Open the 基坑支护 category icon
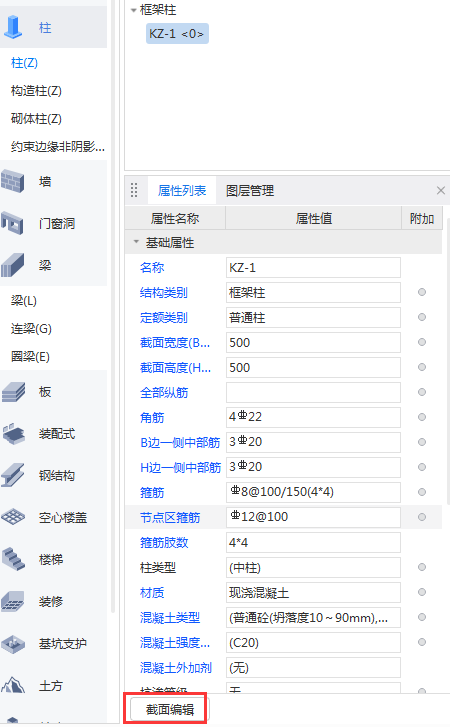The image size is (450, 727). (13, 644)
